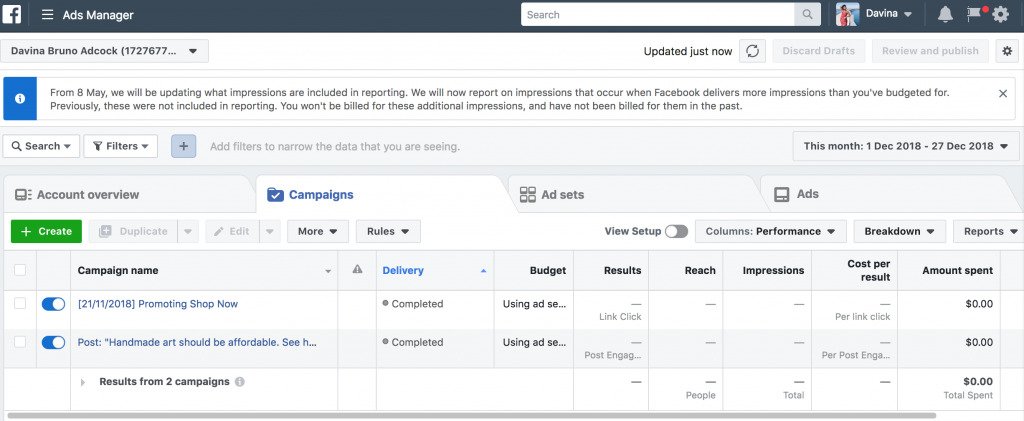Switch to the Ad sets tab
The width and height of the screenshot is (1024, 421).
pyautogui.click(x=634, y=195)
